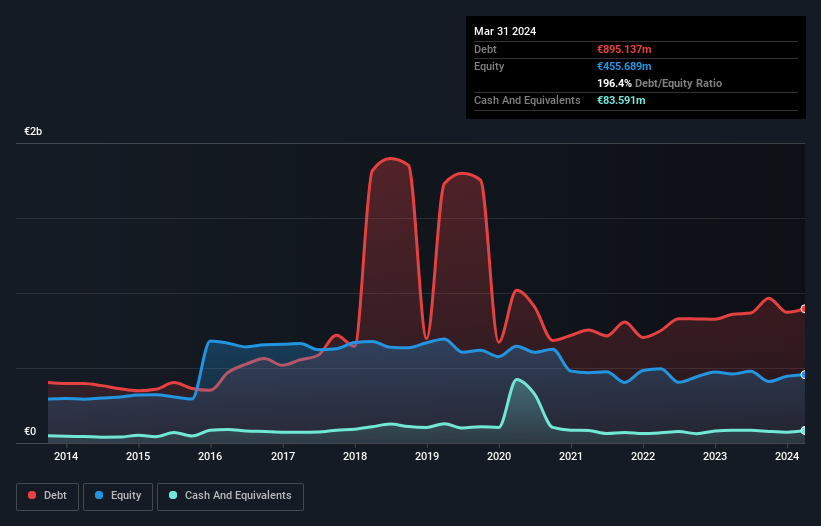Click the teal Cash endpoint marker
Screen dimensions: 821x526
click(804, 430)
